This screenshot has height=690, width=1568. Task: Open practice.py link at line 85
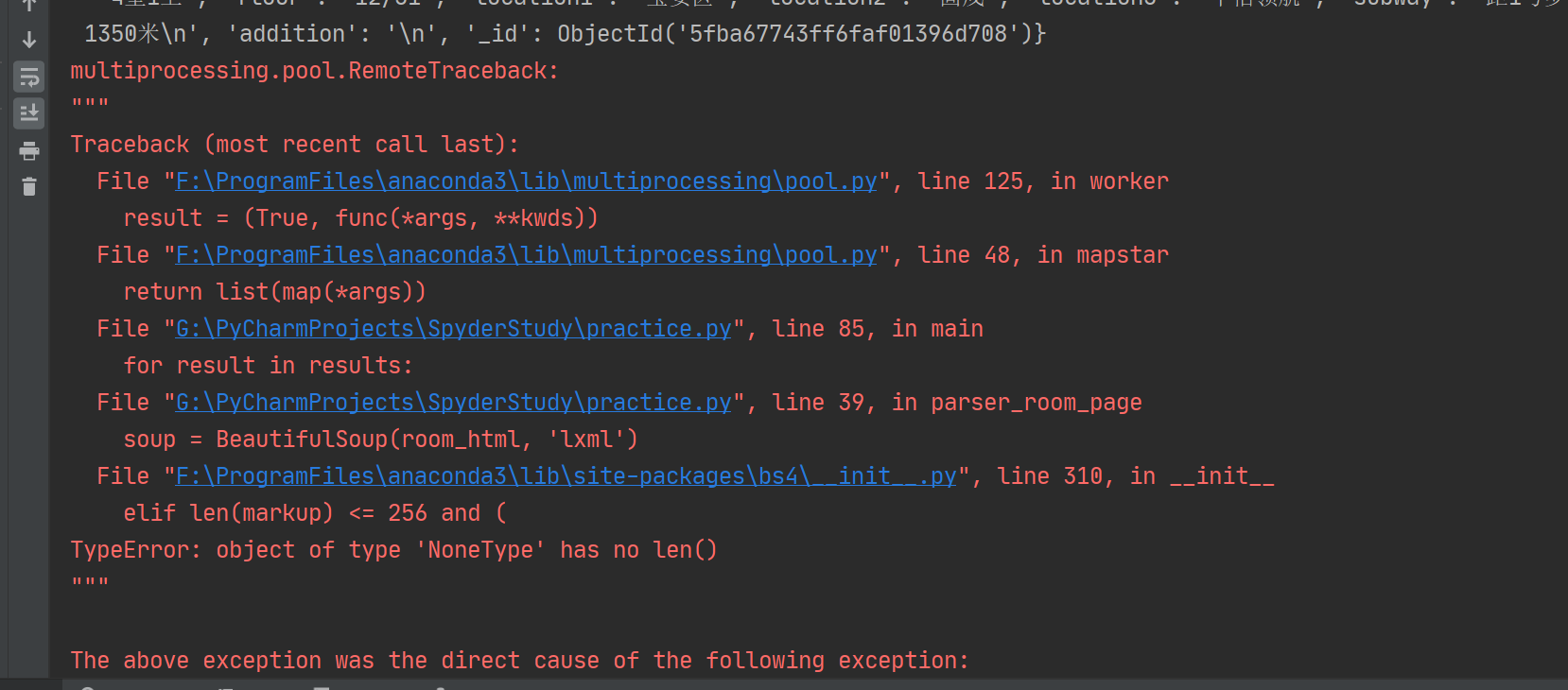(454, 329)
